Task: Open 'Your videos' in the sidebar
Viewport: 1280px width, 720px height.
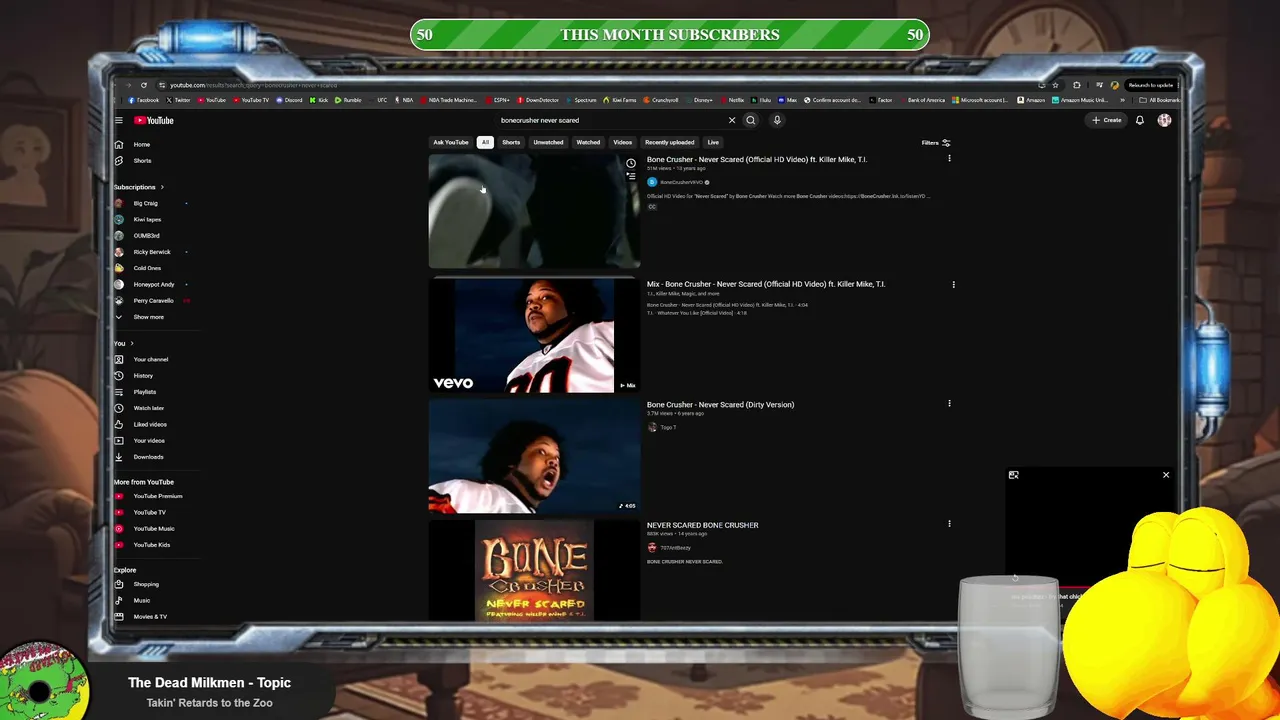Action: (150, 440)
